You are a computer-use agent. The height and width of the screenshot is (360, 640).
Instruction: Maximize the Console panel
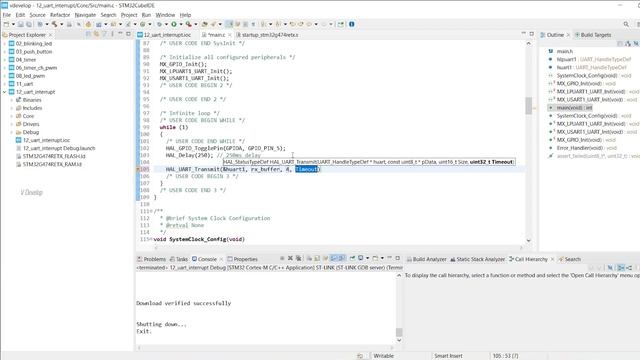point(398,258)
